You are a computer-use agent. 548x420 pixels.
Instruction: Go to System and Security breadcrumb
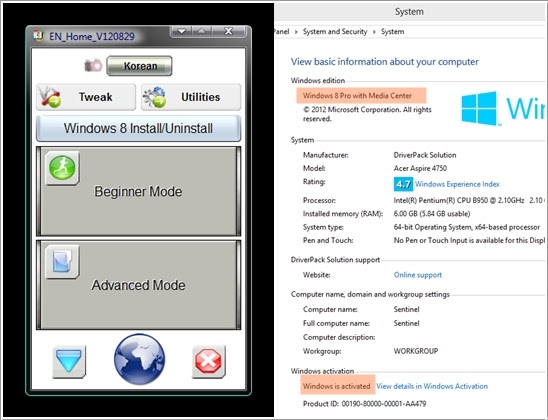click(335, 31)
